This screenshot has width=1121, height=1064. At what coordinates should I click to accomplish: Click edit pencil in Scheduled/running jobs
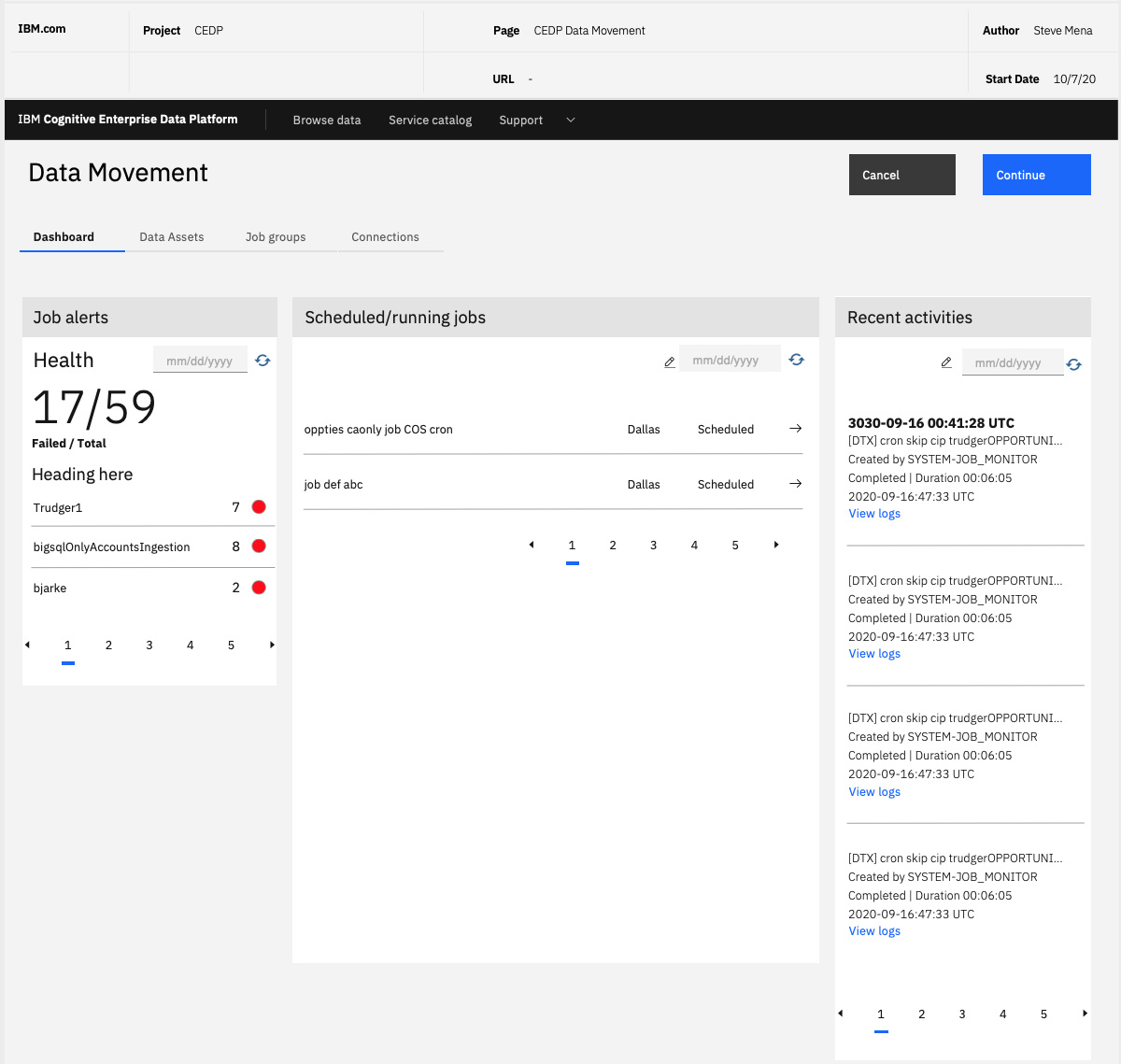point(670,362)
